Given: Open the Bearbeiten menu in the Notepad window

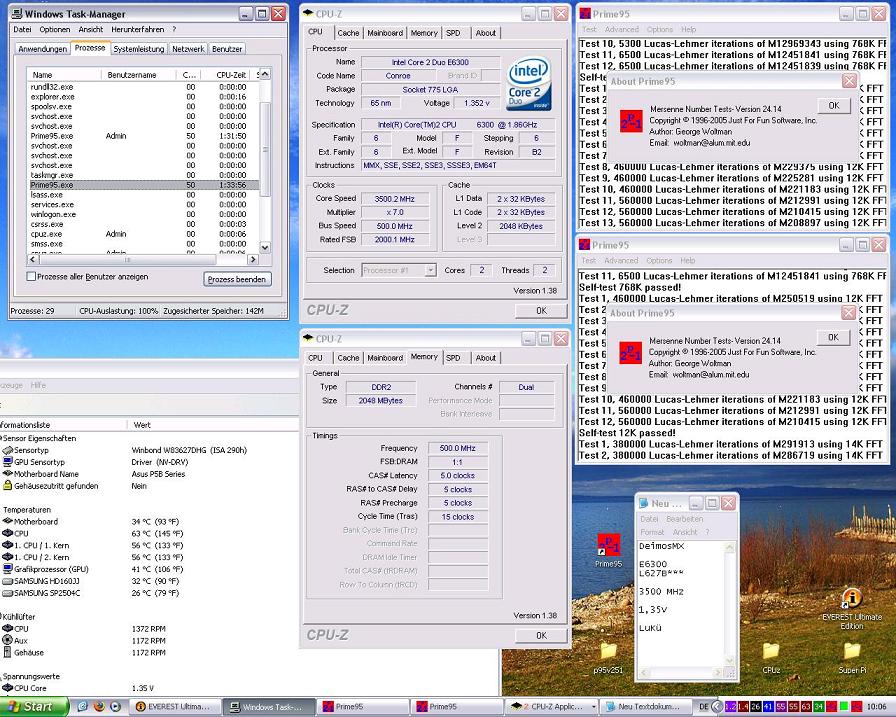Looking at the screenshot, I should coord(684,519).
